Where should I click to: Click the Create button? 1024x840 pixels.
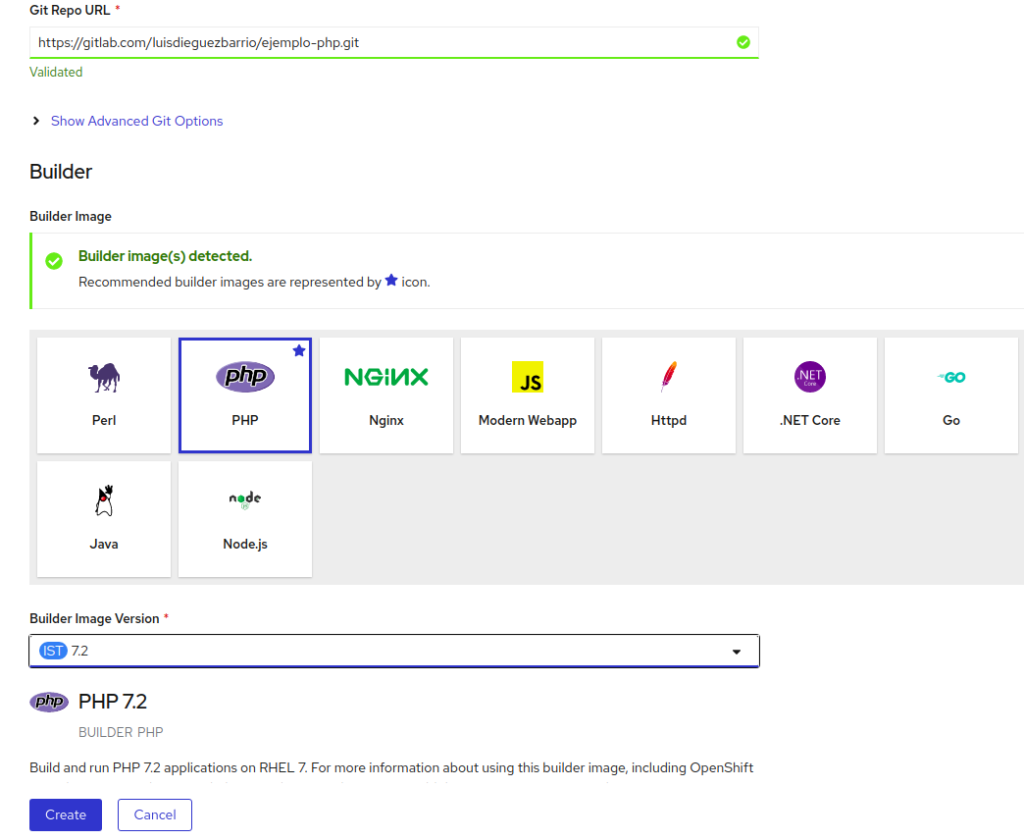tap(65, 815)
